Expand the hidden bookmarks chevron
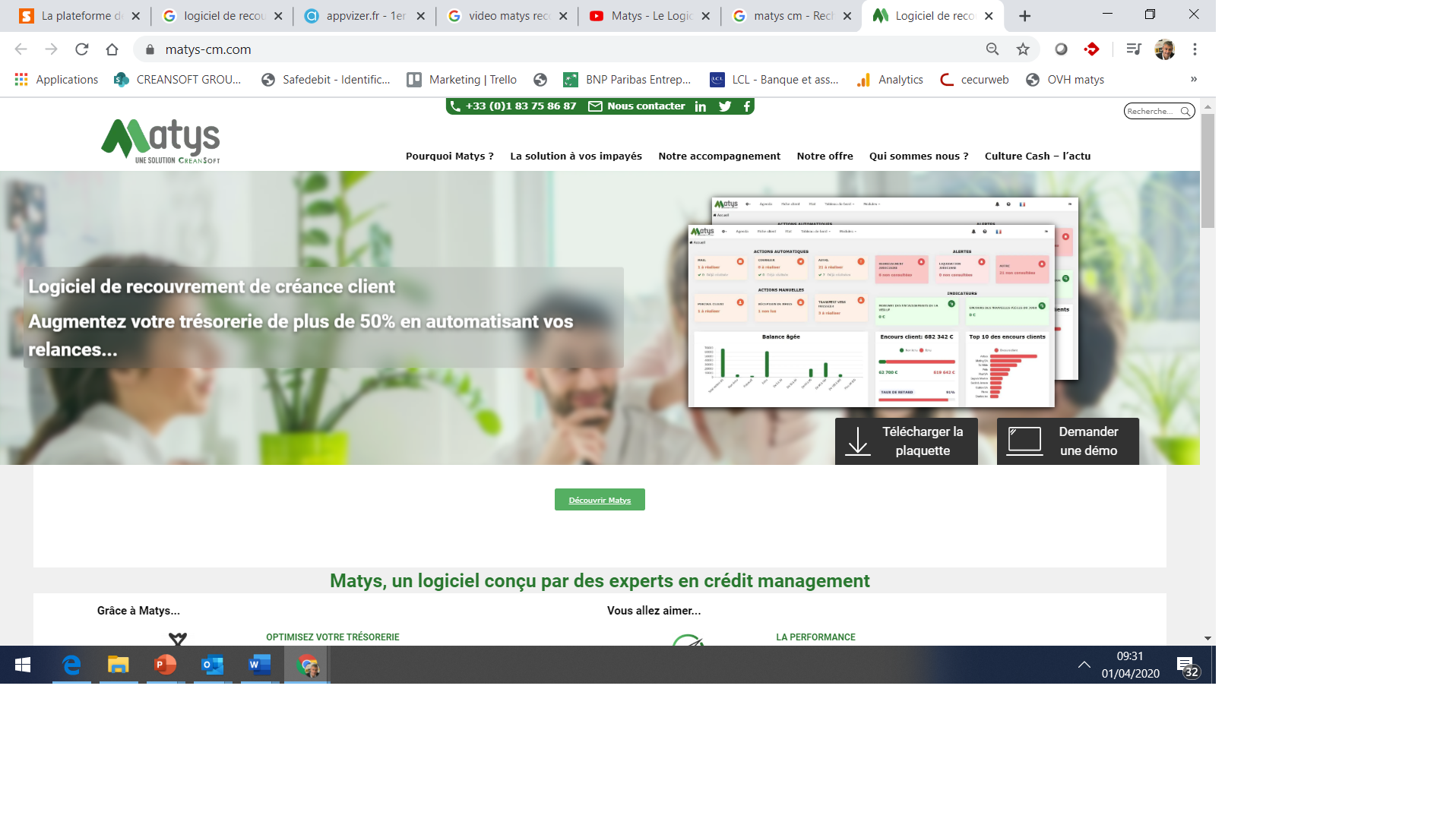Image resolution: width=1456 pixels, height=828 pixels. (x=1194, y=79)
